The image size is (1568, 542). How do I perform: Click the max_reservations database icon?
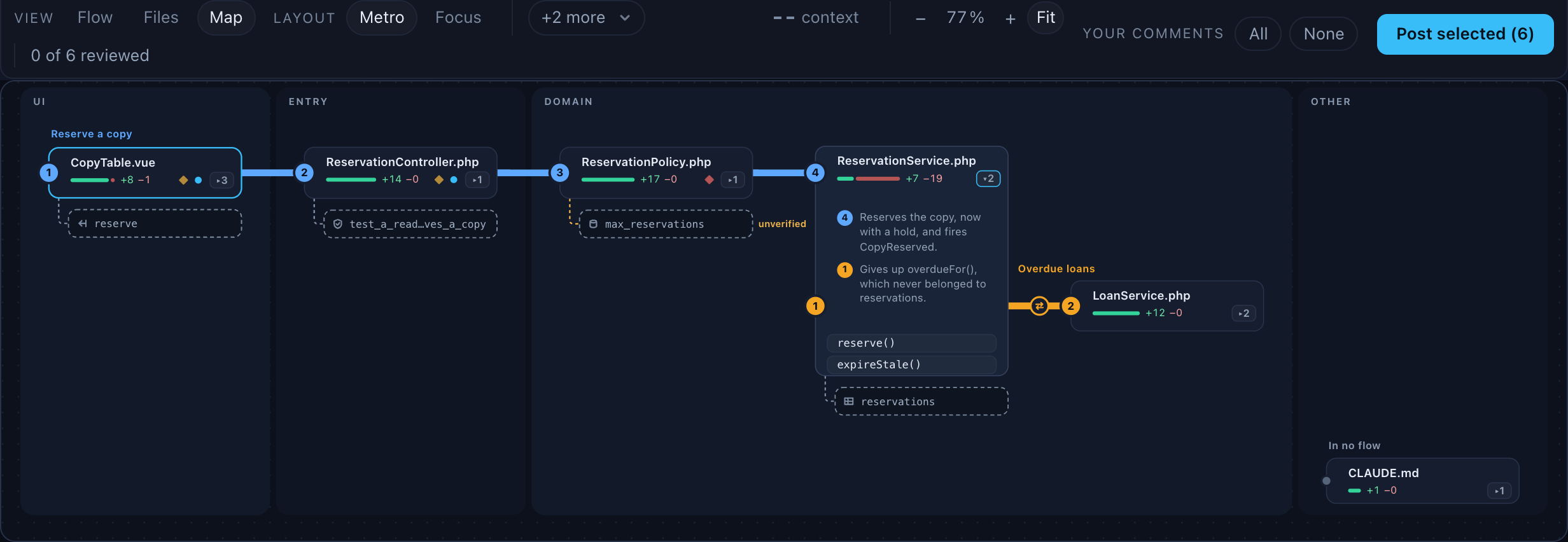pyautogui.click(x=593, y=224)
